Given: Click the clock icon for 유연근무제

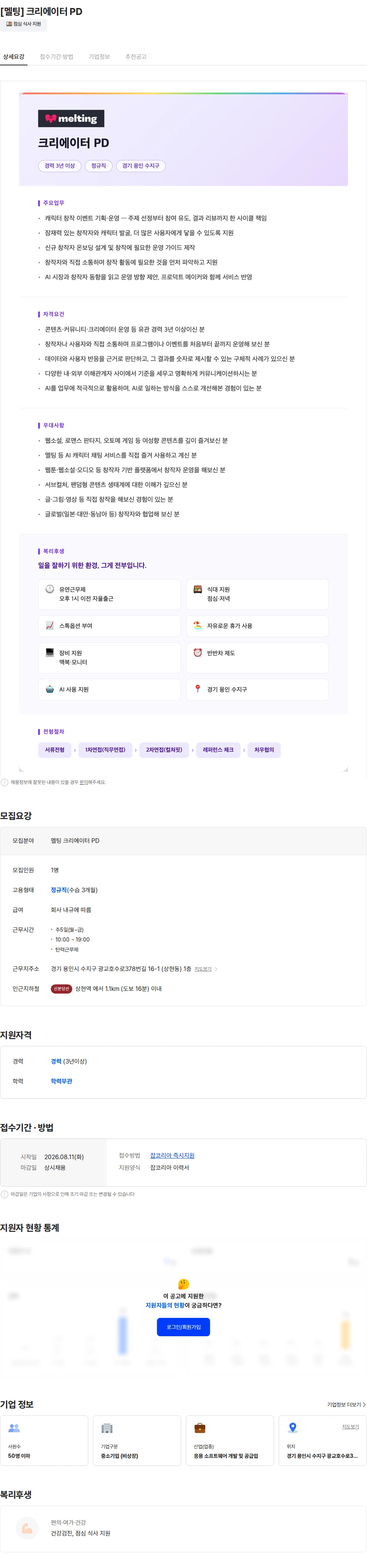Looking at the screenshot, I should tap(50, 589).
